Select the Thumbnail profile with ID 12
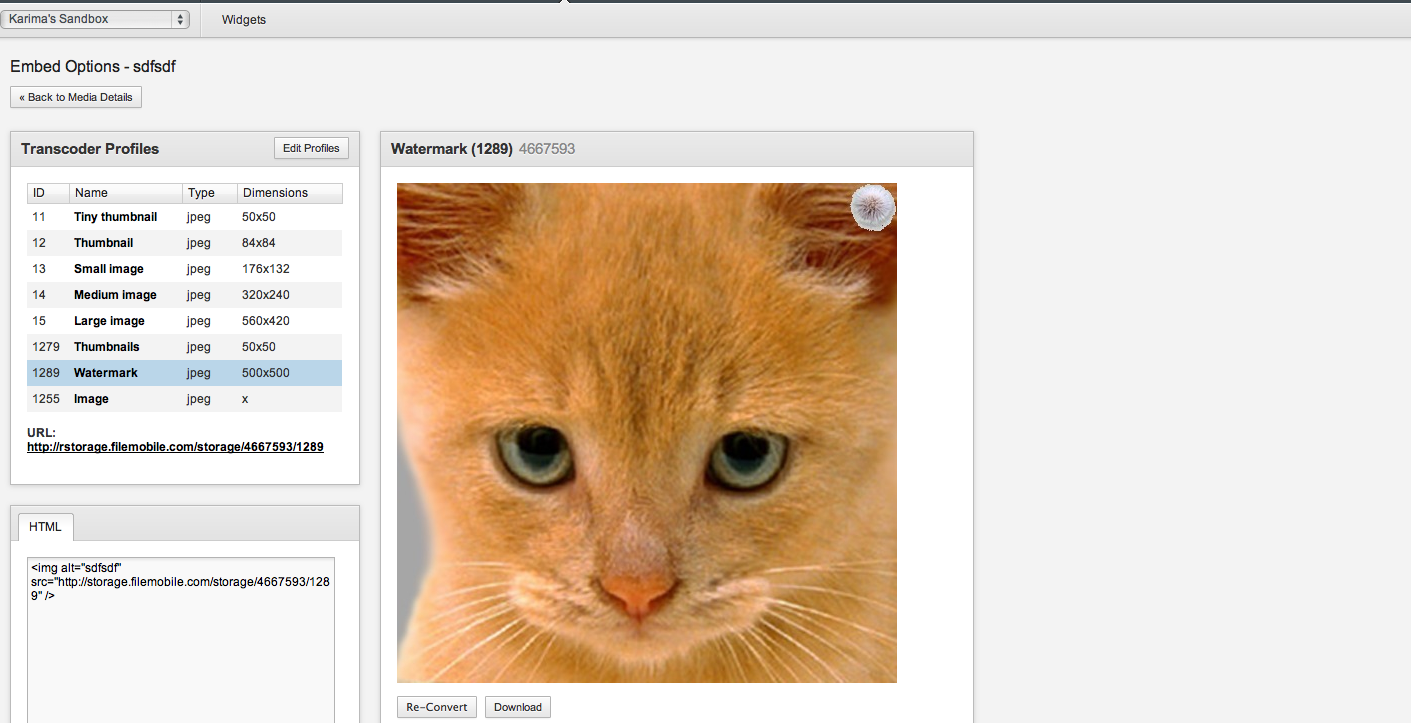The height and width of the screenshot is (723, 1411). tap(184, 243)
